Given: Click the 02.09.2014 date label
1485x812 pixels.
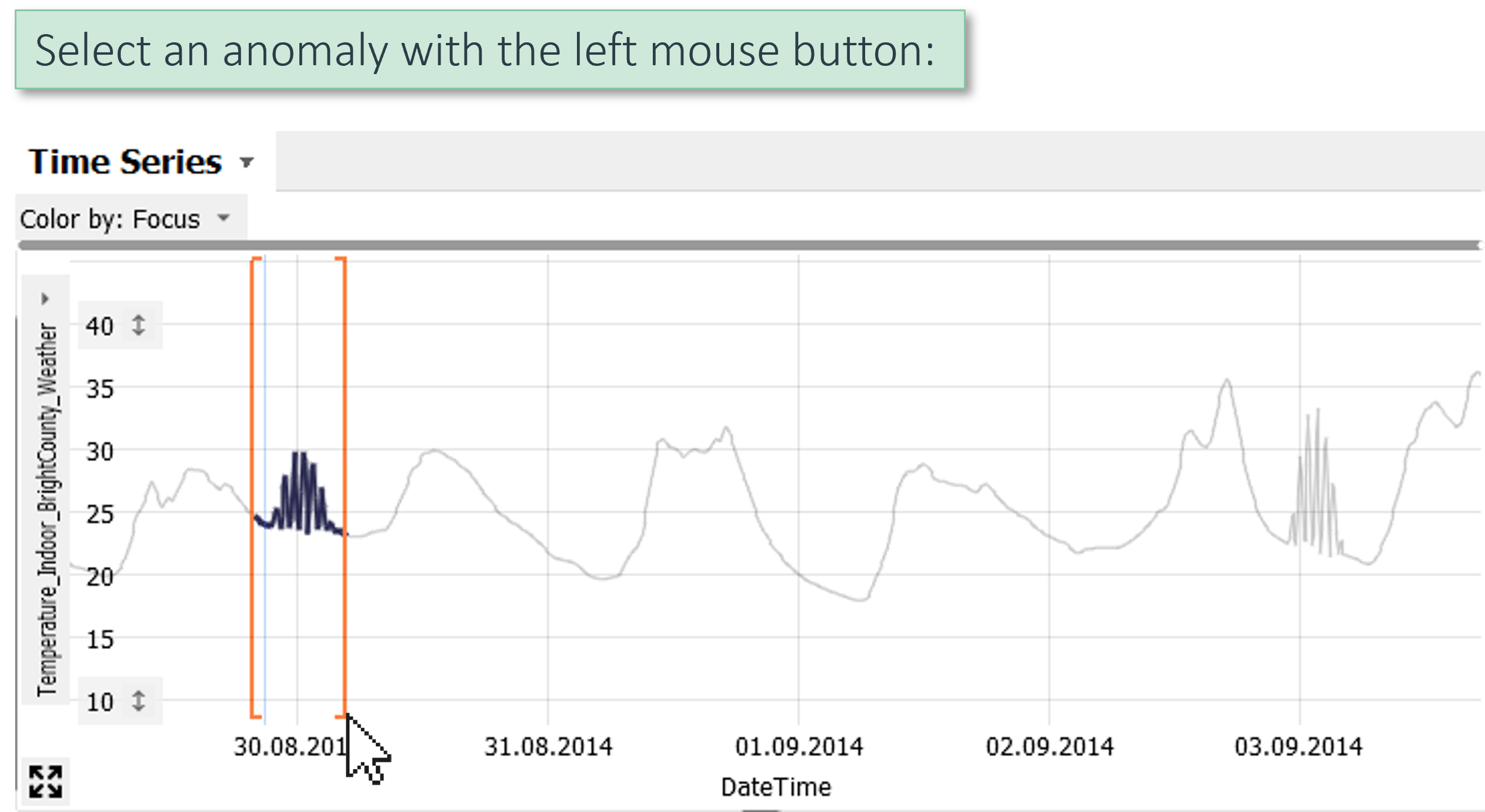Looking at the screenshot, I should (x=1050, y=747).
